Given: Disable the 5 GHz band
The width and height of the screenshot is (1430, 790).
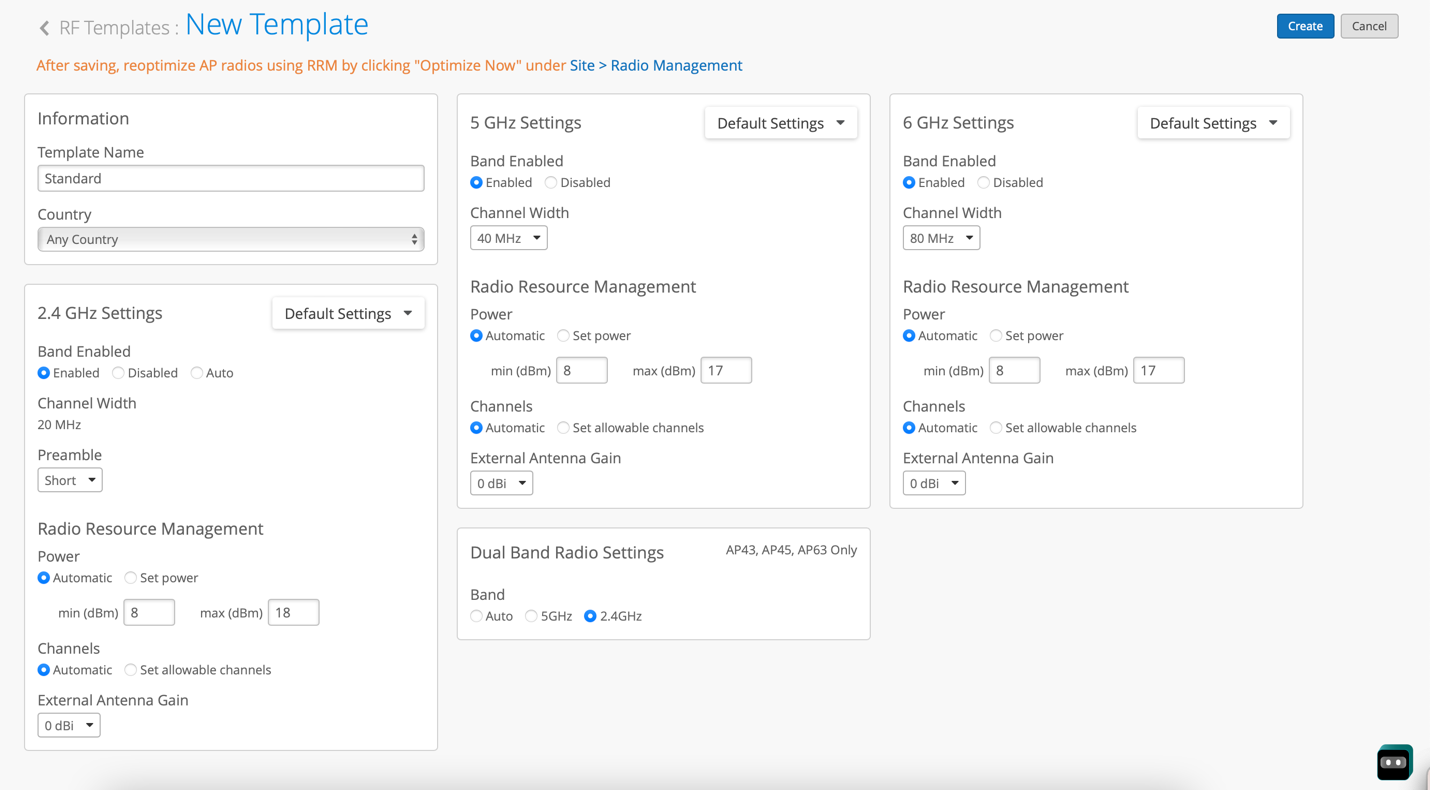Looking at the screenshot, I should (x=551, y=183).
